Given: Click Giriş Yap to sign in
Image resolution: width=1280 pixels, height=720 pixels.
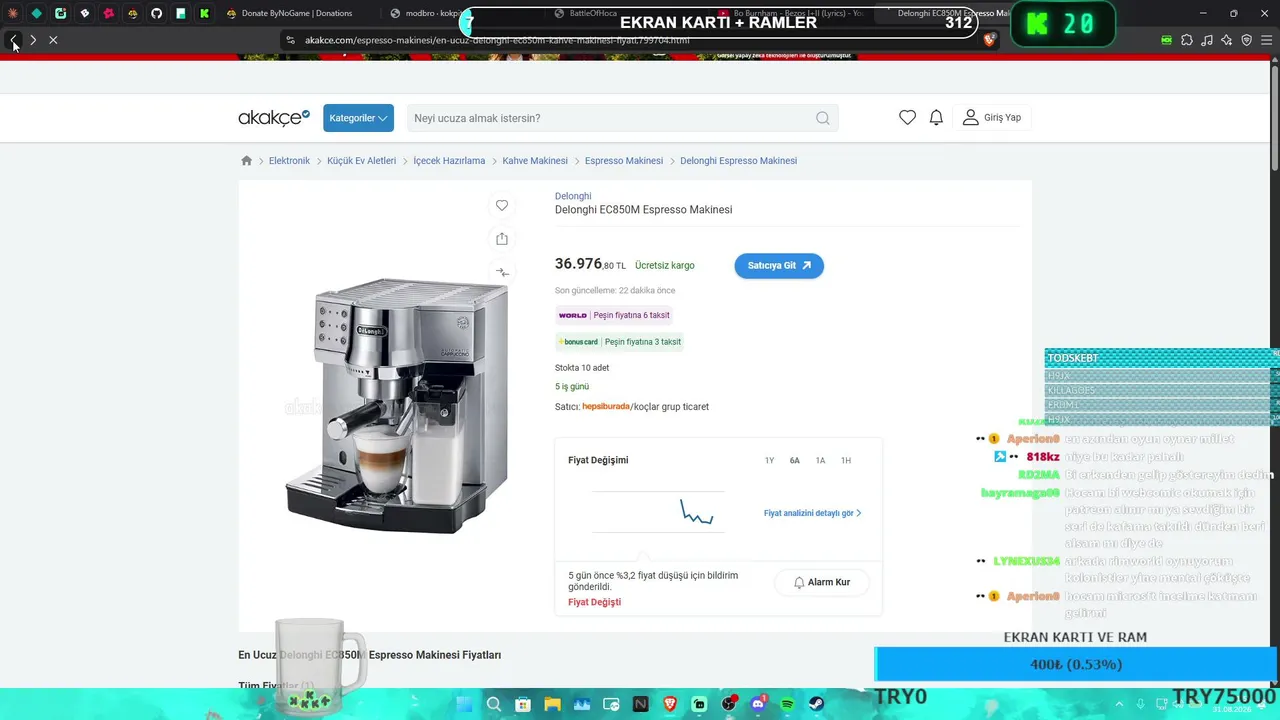Looking at the screenshot, I should coord(992,118).
